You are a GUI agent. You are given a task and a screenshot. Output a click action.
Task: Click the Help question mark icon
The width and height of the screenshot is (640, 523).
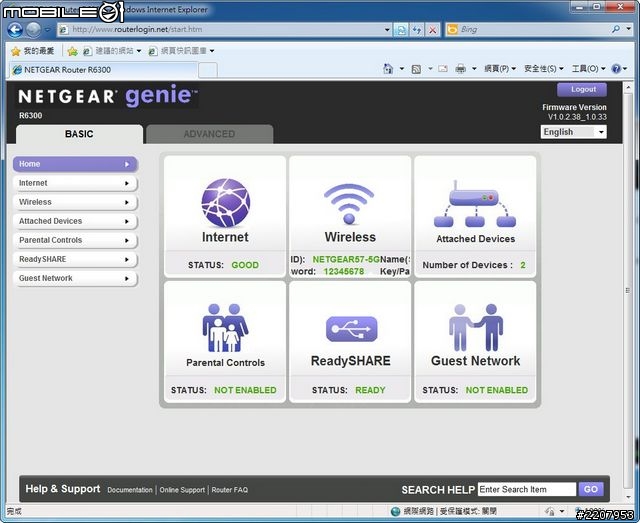pos(616,69)
